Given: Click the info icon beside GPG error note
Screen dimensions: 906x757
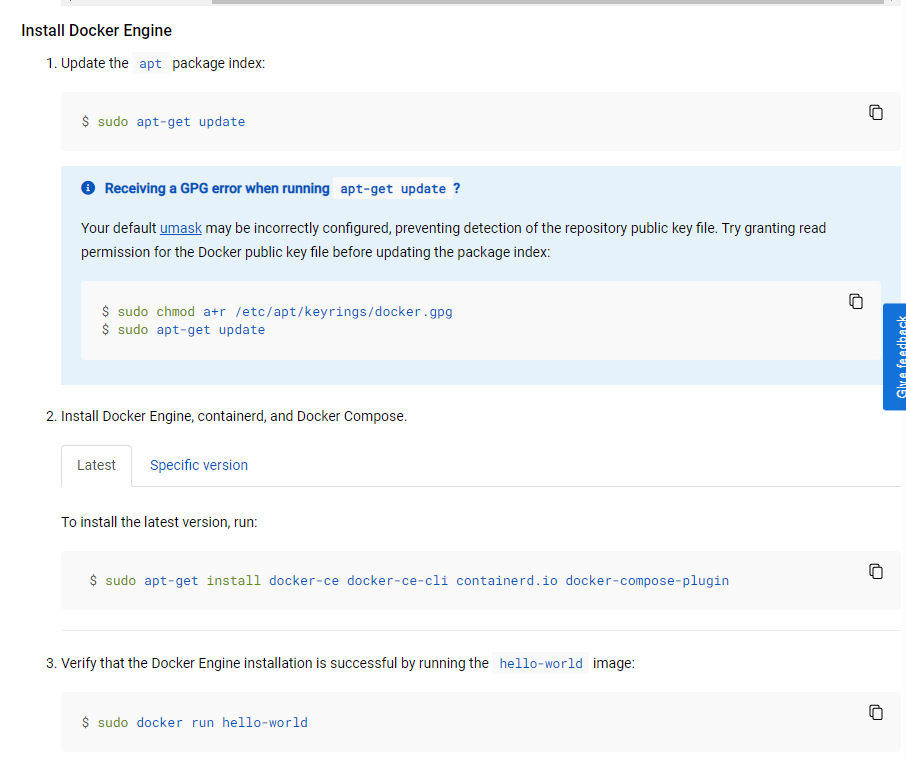Looking at the screenshot, I should coord(88,188).
